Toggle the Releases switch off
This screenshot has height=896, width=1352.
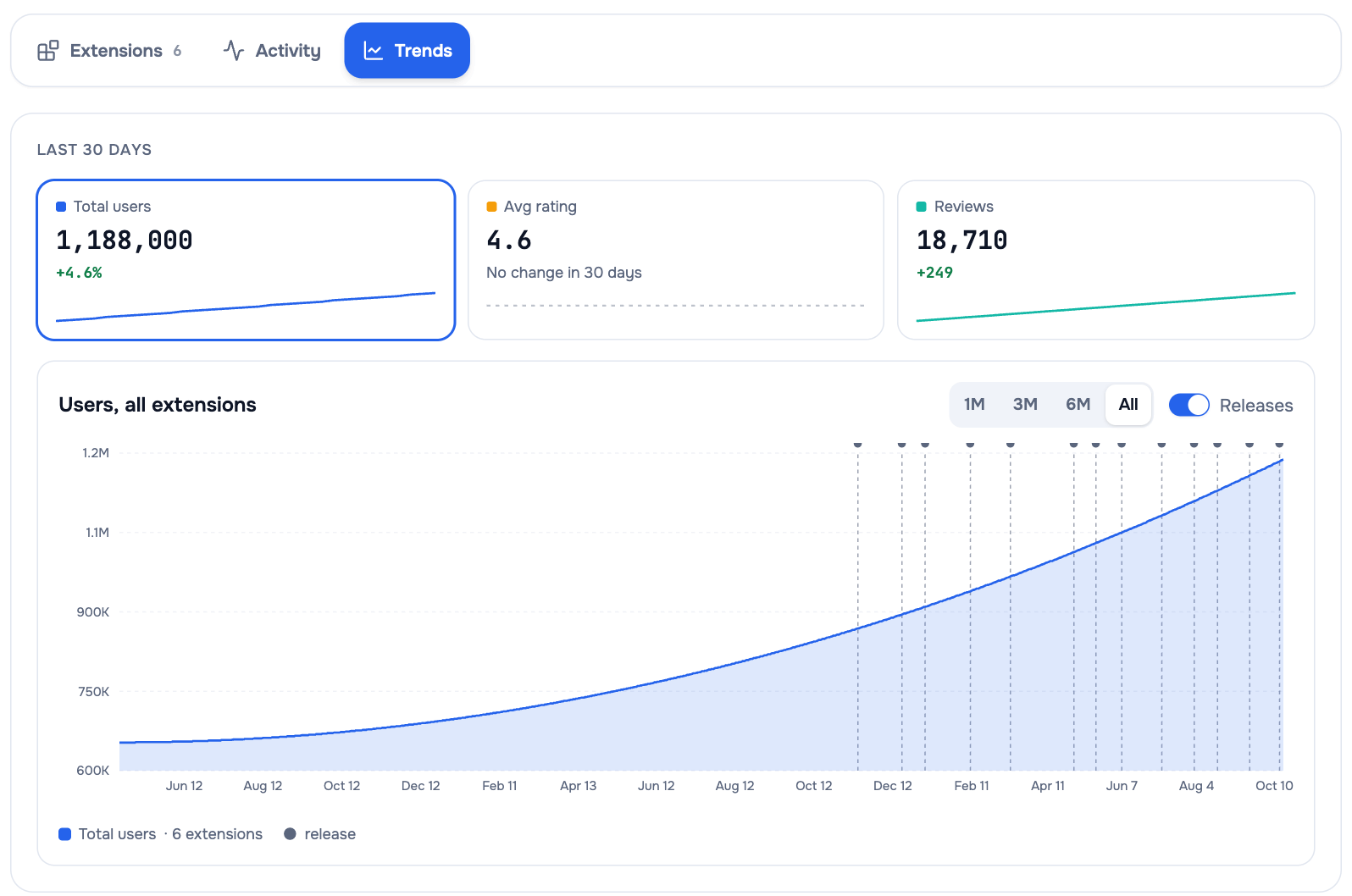click(x=1189, y=405)
